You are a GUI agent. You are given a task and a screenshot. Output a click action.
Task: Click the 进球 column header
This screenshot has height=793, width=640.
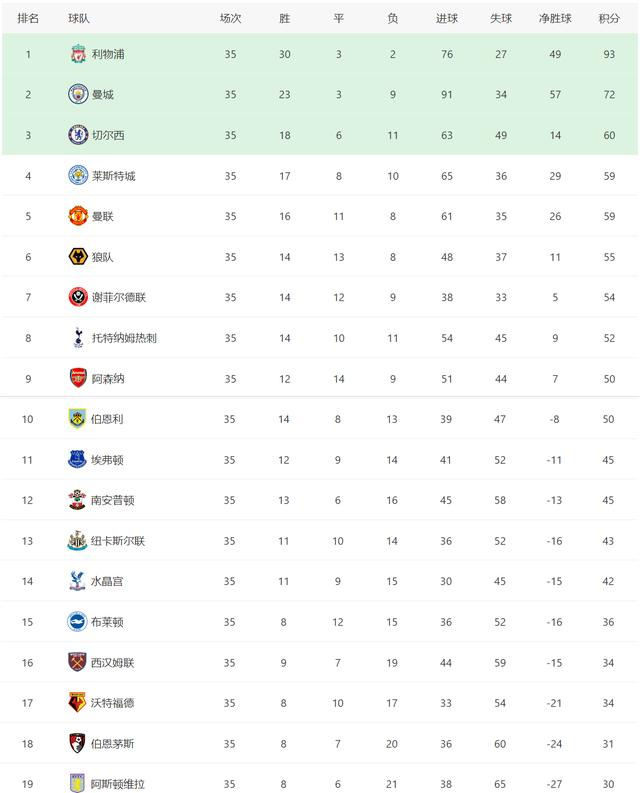(x=446, y=18)
